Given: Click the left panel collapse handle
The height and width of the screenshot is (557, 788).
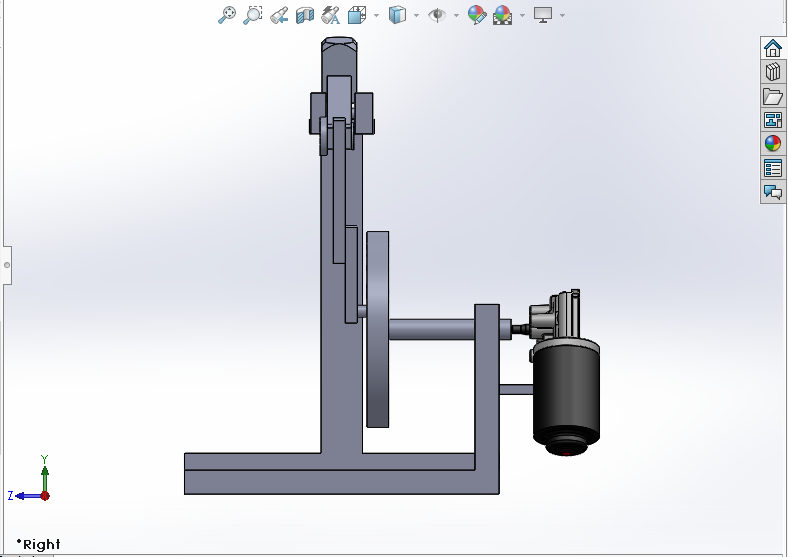Looking at the screenshot, I should (x=7, y=265).
